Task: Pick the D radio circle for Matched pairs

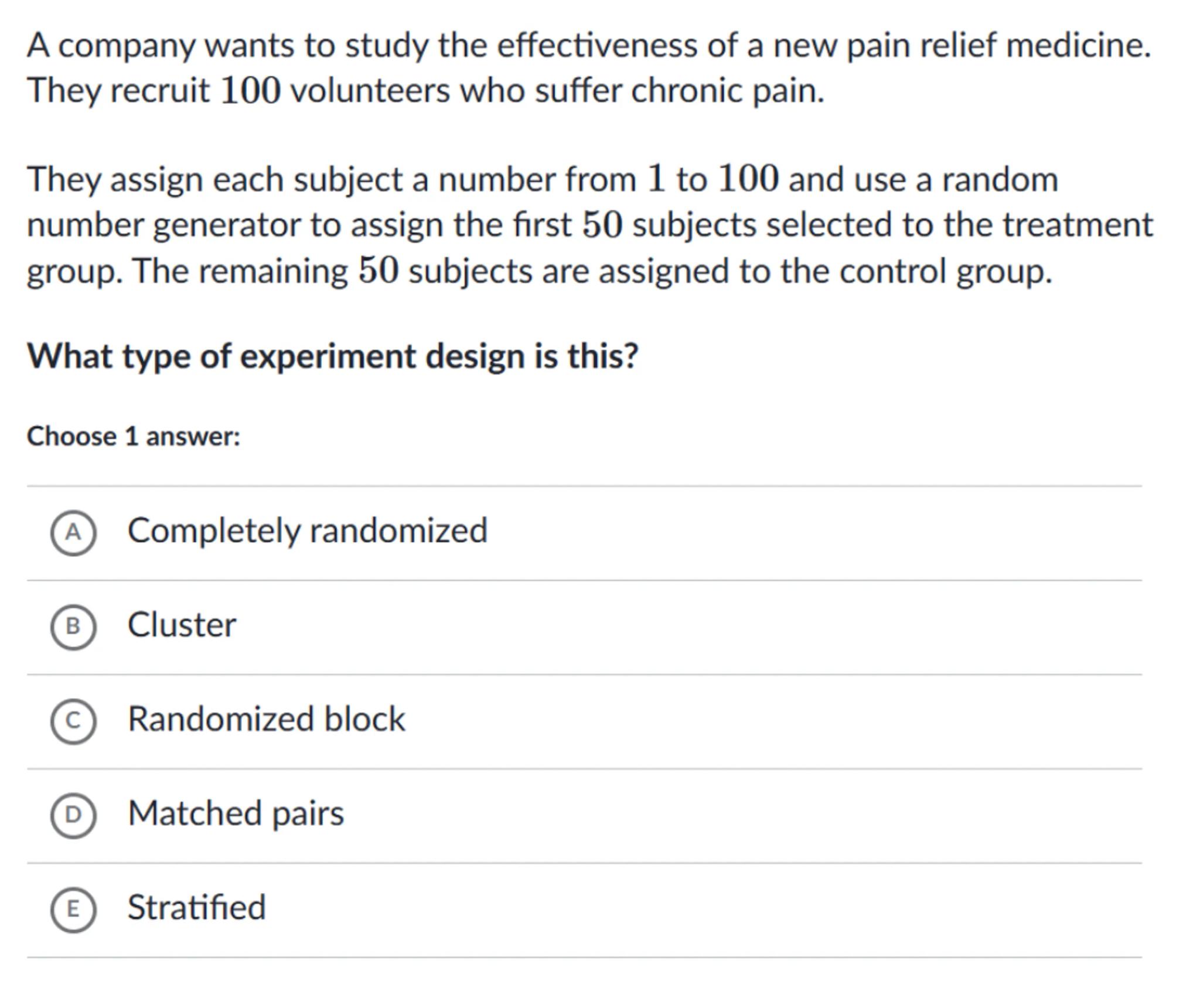Action: [x=73, y=815]
